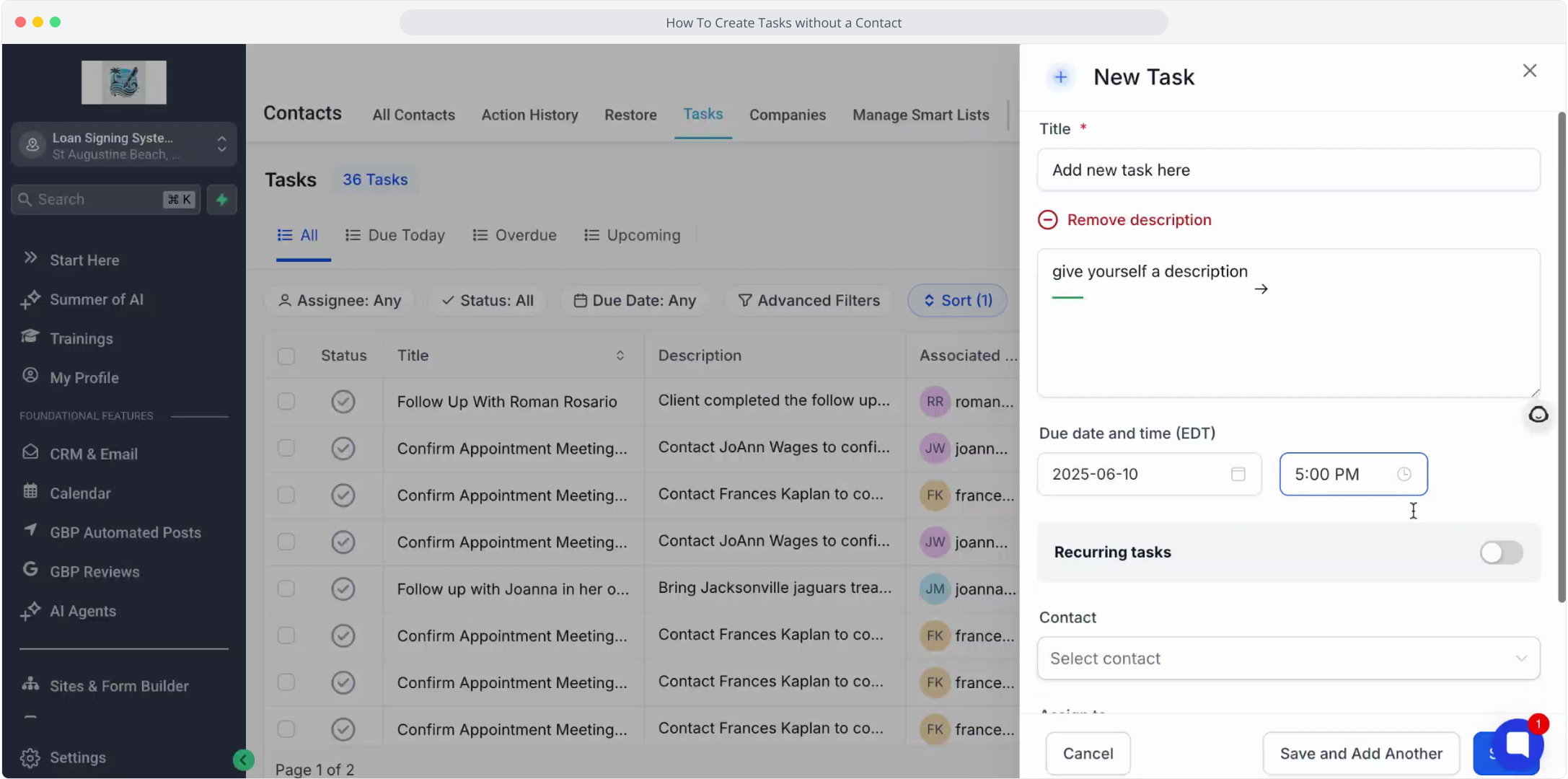1568x779 pixels.
Task: Open the 5:00 PM time picker
Action: pyautogui.click(x=1354, y=475)
